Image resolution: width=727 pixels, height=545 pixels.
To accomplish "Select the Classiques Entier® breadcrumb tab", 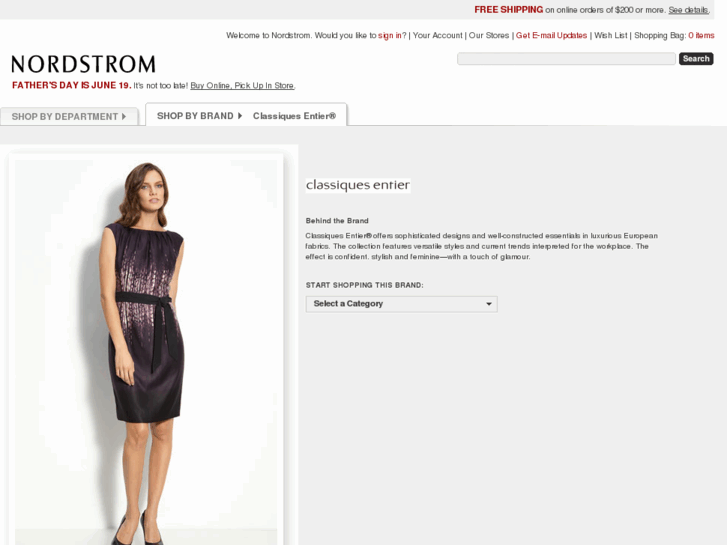I will (x=294, y=116).
